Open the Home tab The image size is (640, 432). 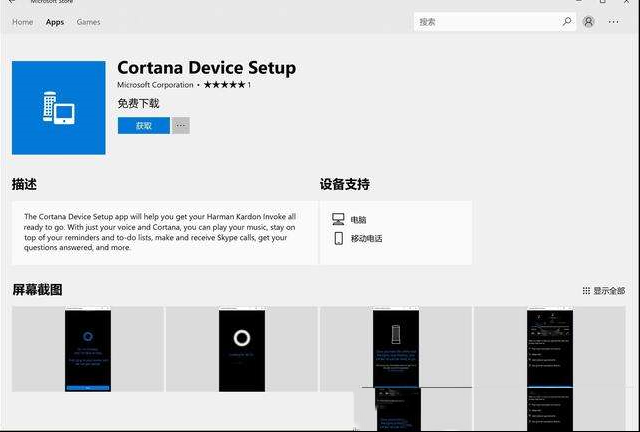coord(22,22)
